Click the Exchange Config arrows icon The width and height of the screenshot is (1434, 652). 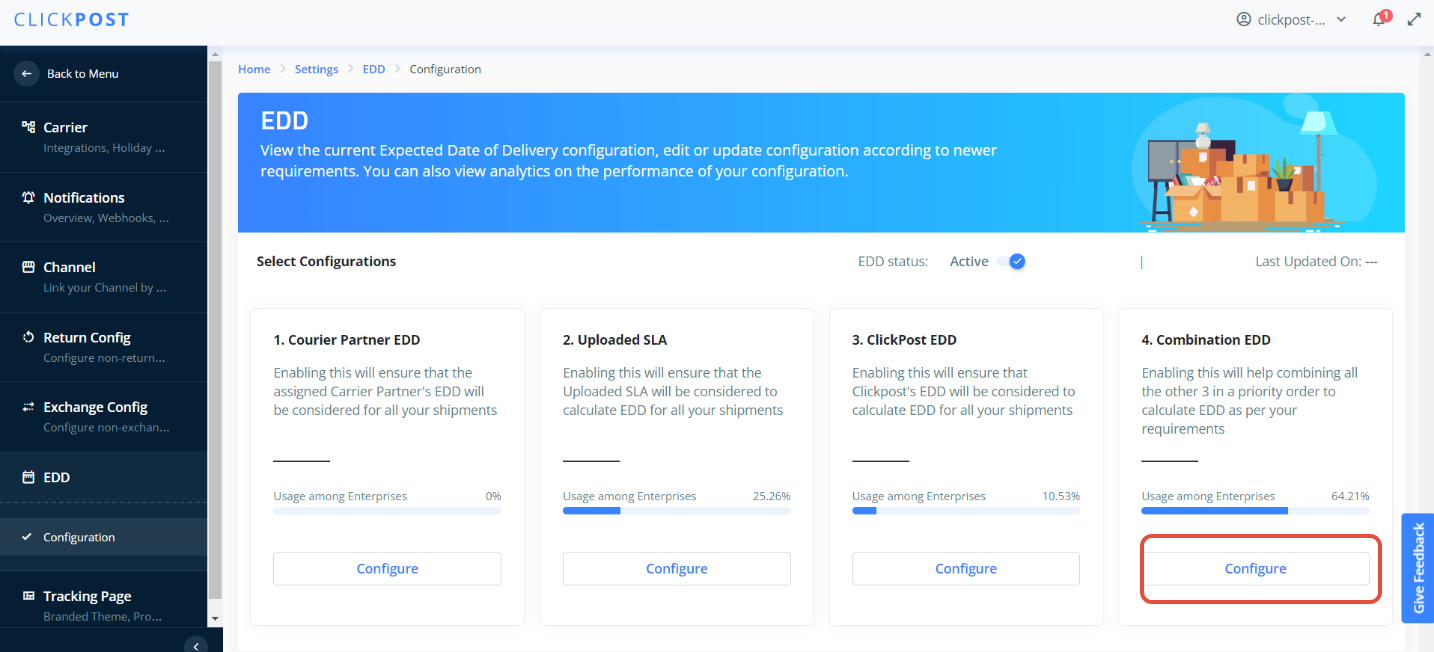29,407
